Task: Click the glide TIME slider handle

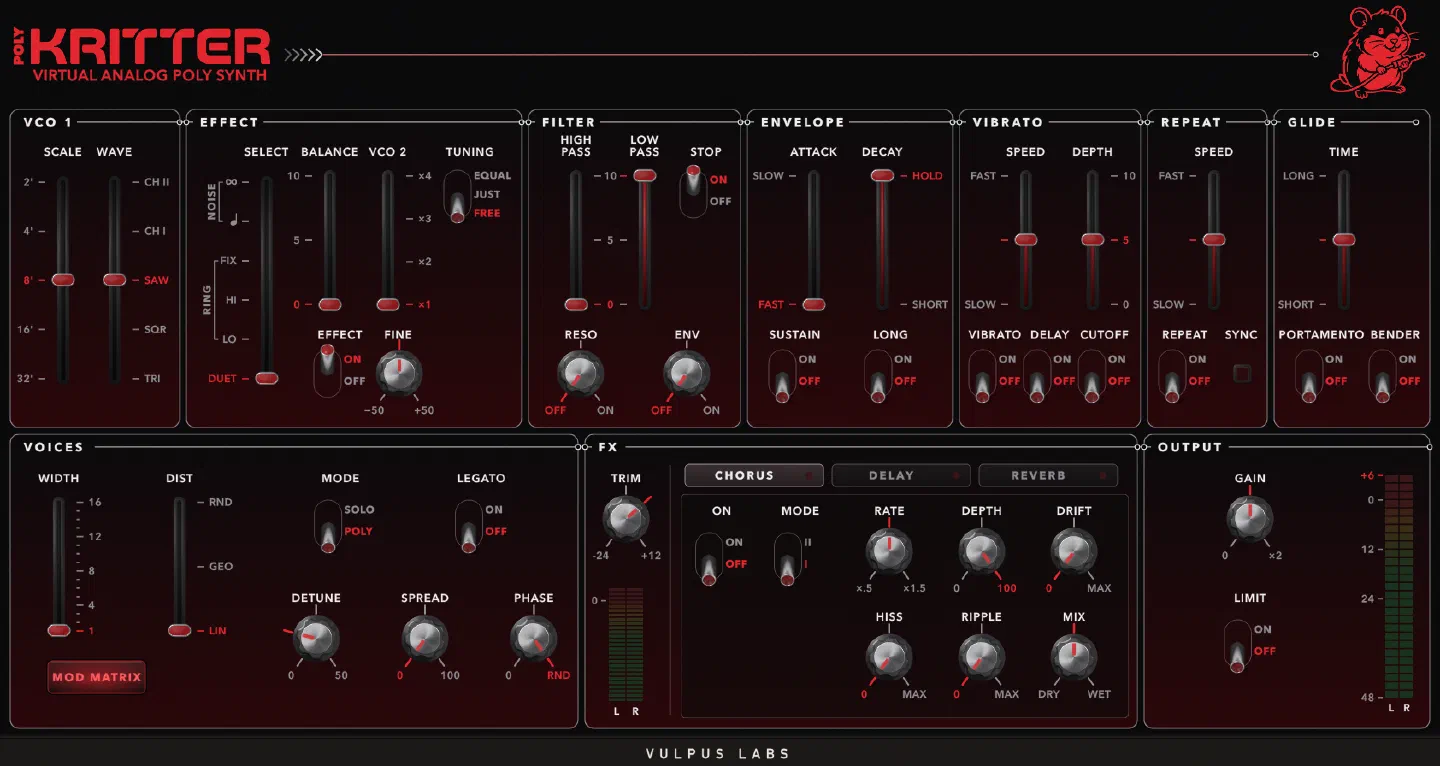Action: pyautogui.click(x=1344, y=240)
